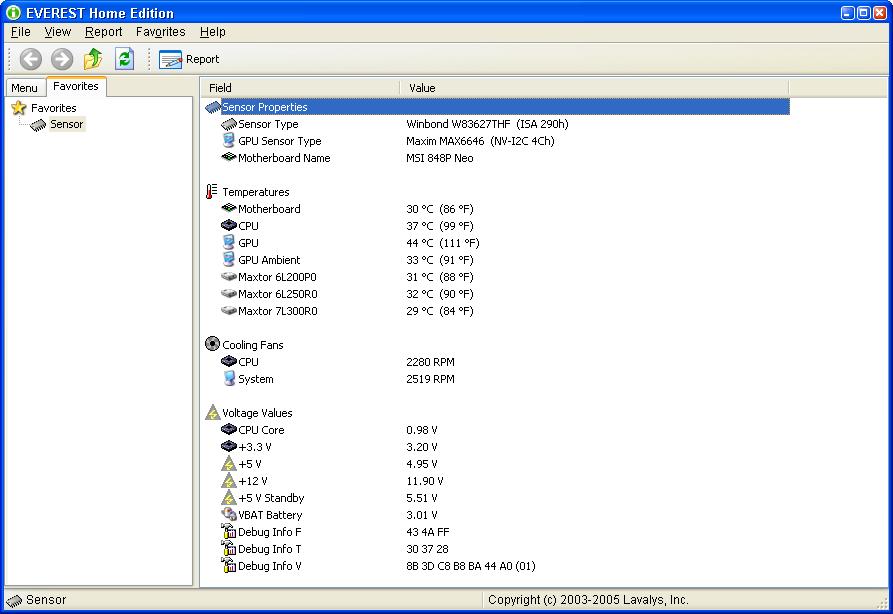This screenshot has height=614, width=893.
Task: Select the Cooling Fans section label
Action: click(x=253, y=345)
